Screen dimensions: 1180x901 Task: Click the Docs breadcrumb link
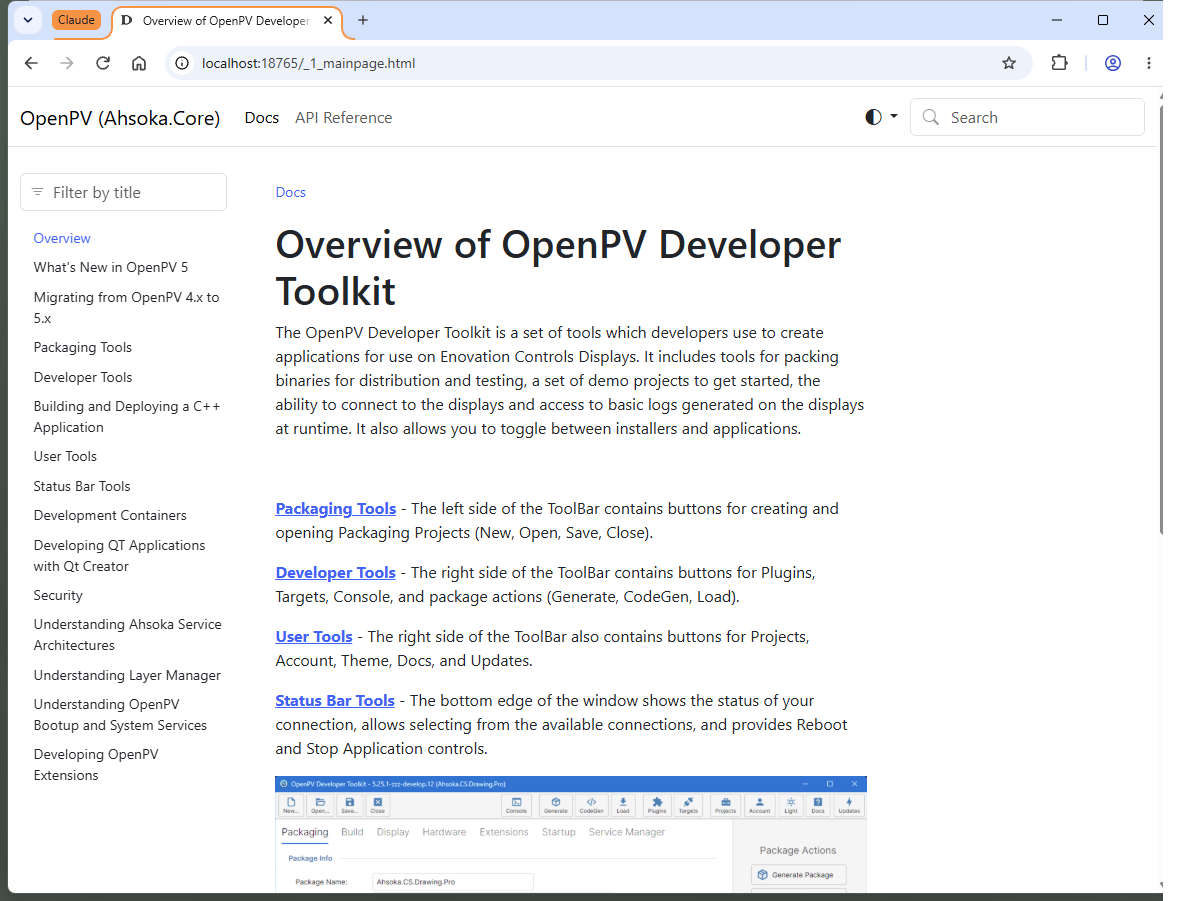pos(290,193)
